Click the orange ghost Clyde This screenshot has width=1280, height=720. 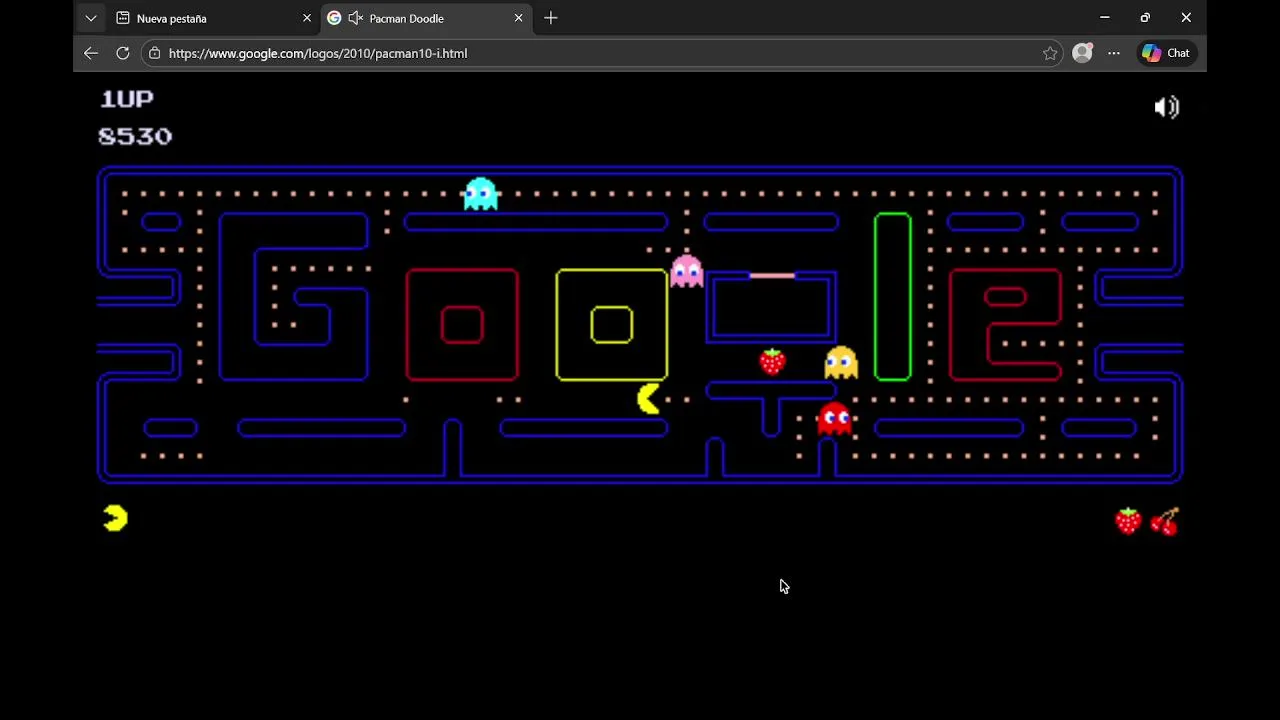pos(841,362)
